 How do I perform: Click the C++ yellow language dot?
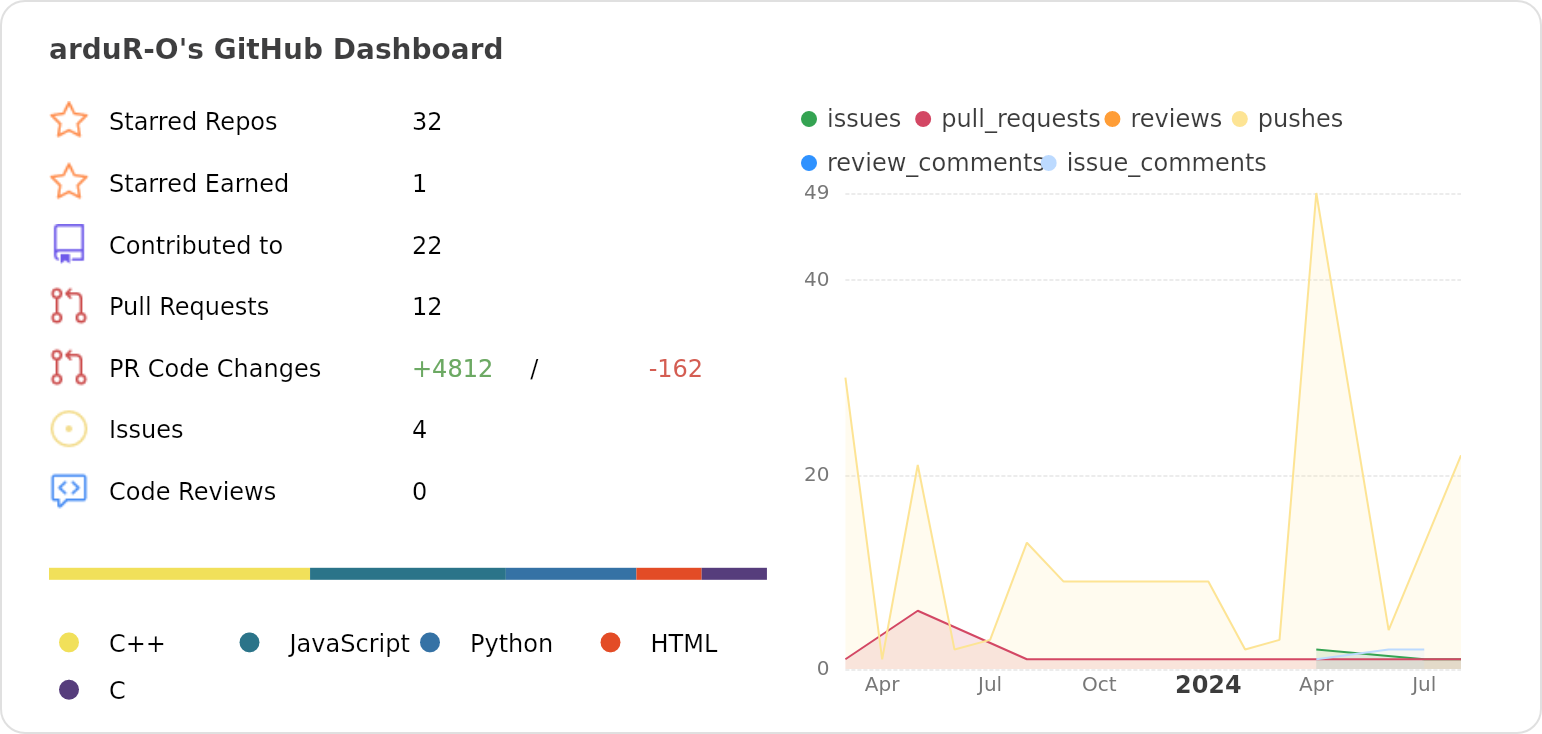tap(69, 642)
